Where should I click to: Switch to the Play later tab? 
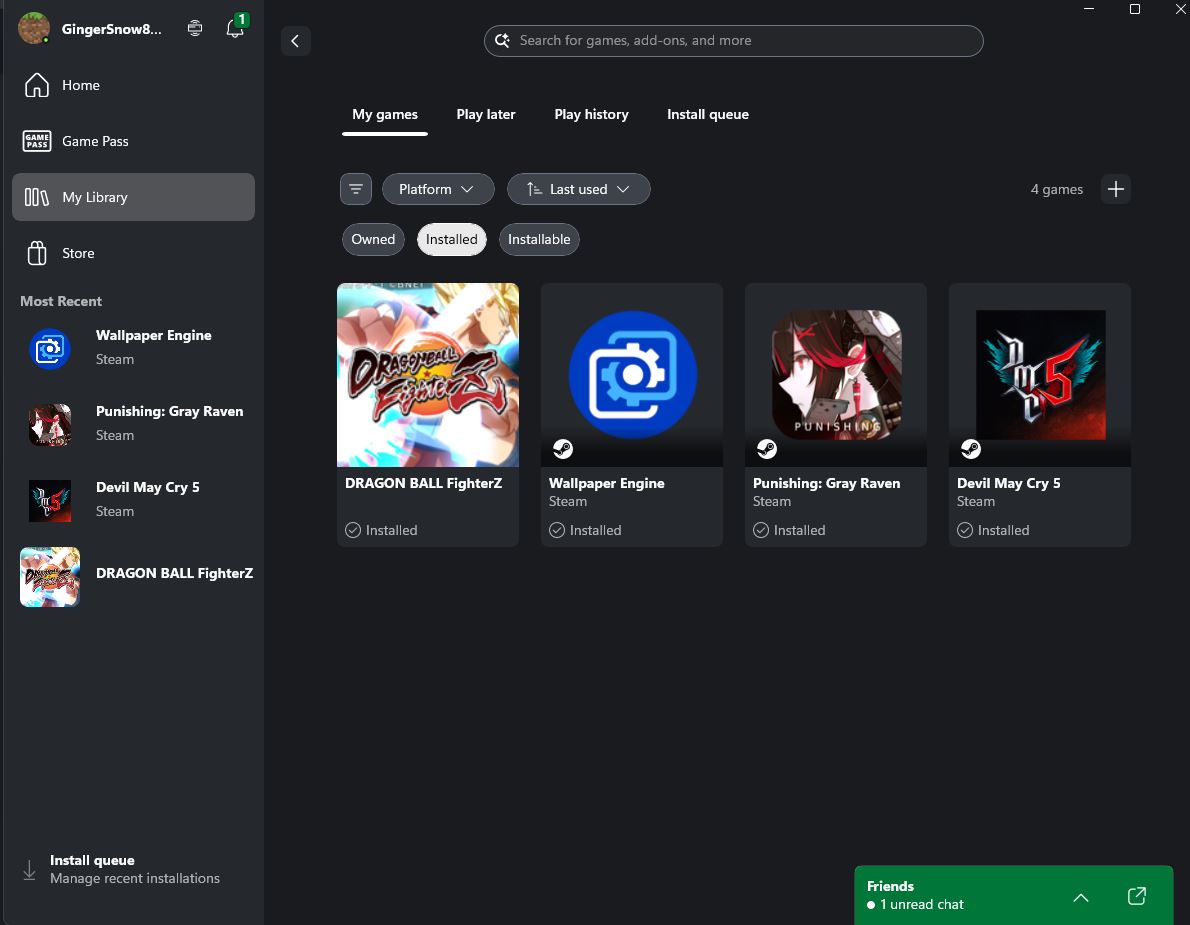click(486, 115)
